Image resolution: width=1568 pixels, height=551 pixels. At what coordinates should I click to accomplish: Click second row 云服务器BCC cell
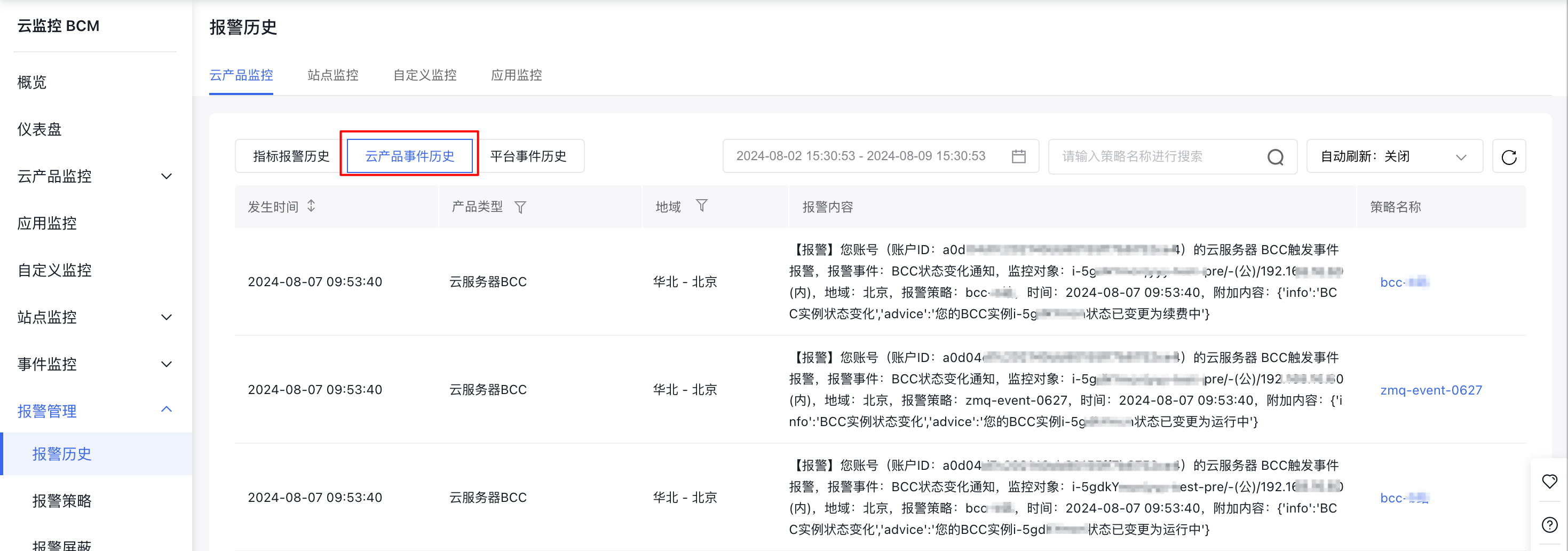(488, 390)
